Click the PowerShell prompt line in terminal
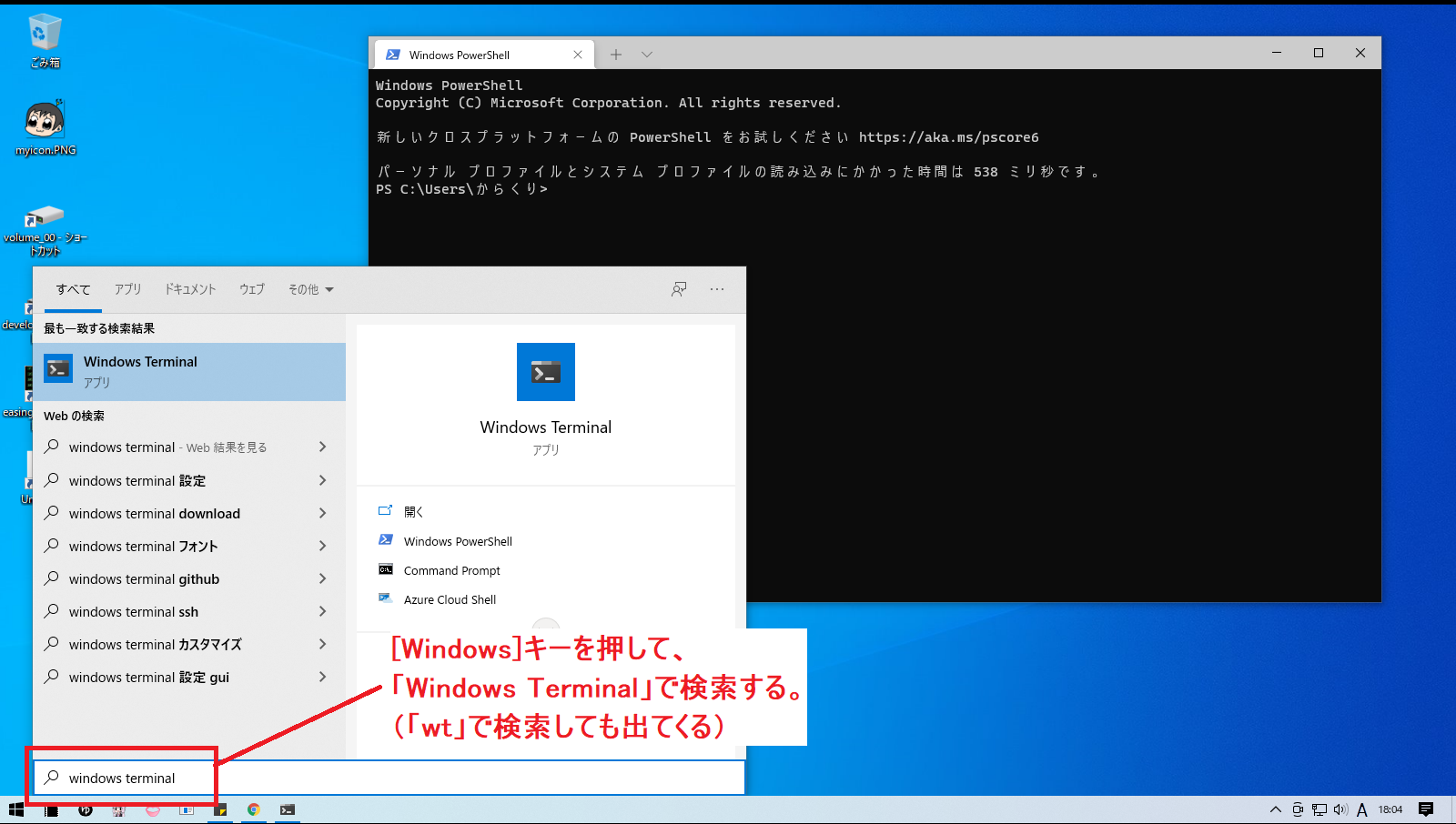1456x824 pixels. click(461, 189)
